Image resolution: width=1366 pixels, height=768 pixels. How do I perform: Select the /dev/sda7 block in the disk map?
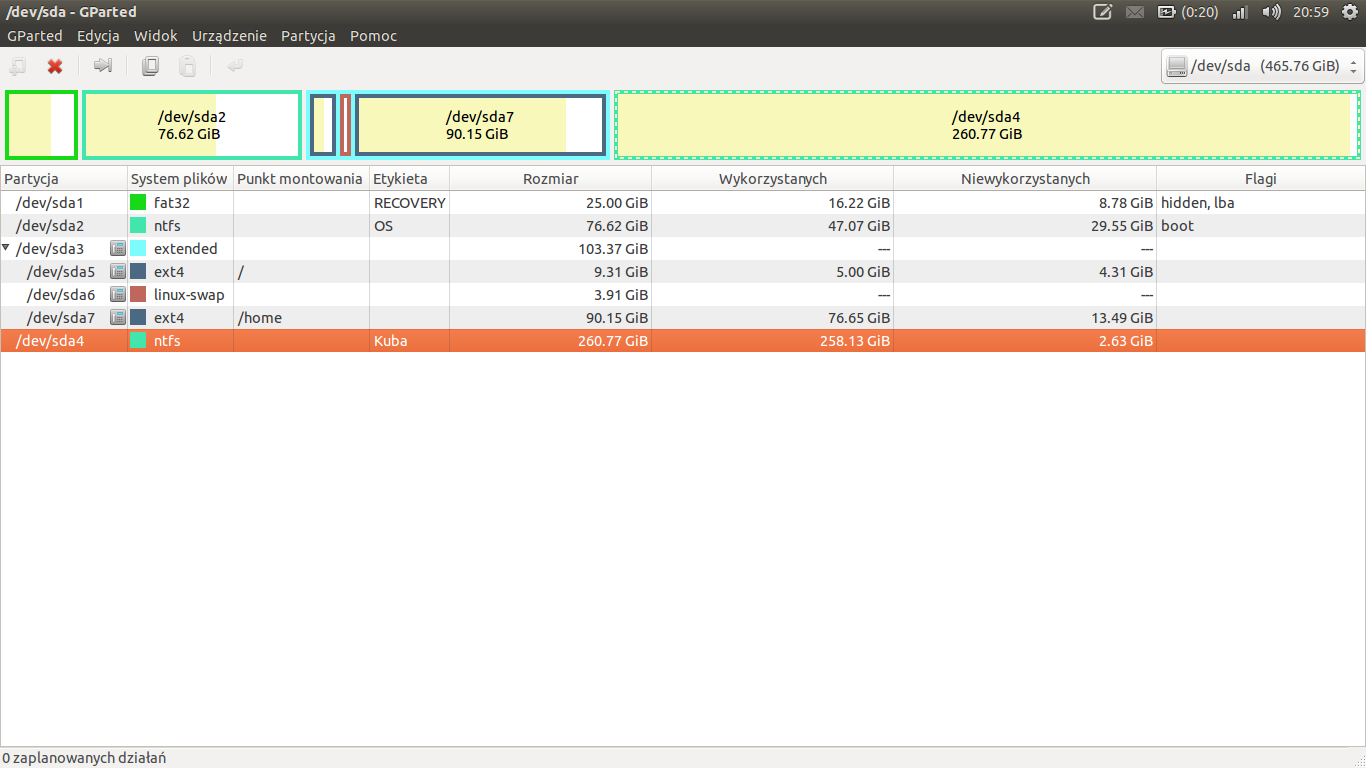(480, 124)
